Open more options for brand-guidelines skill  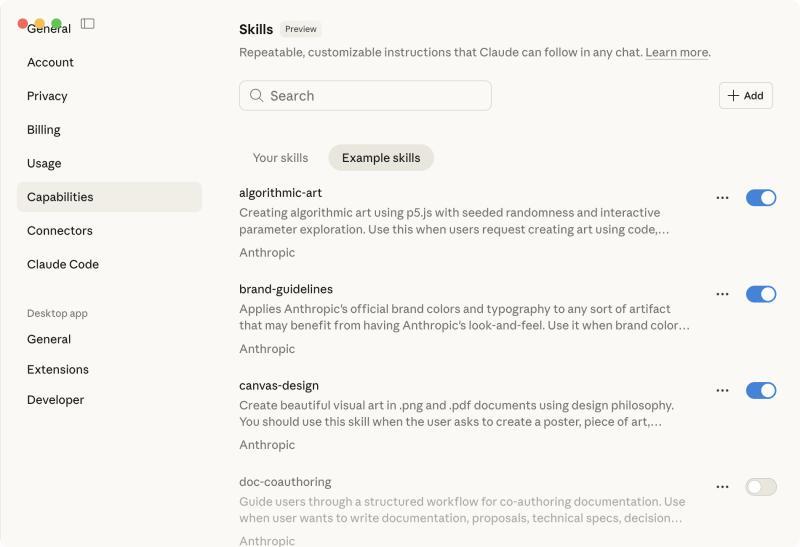pyautogui.click(x=722, y=294)
